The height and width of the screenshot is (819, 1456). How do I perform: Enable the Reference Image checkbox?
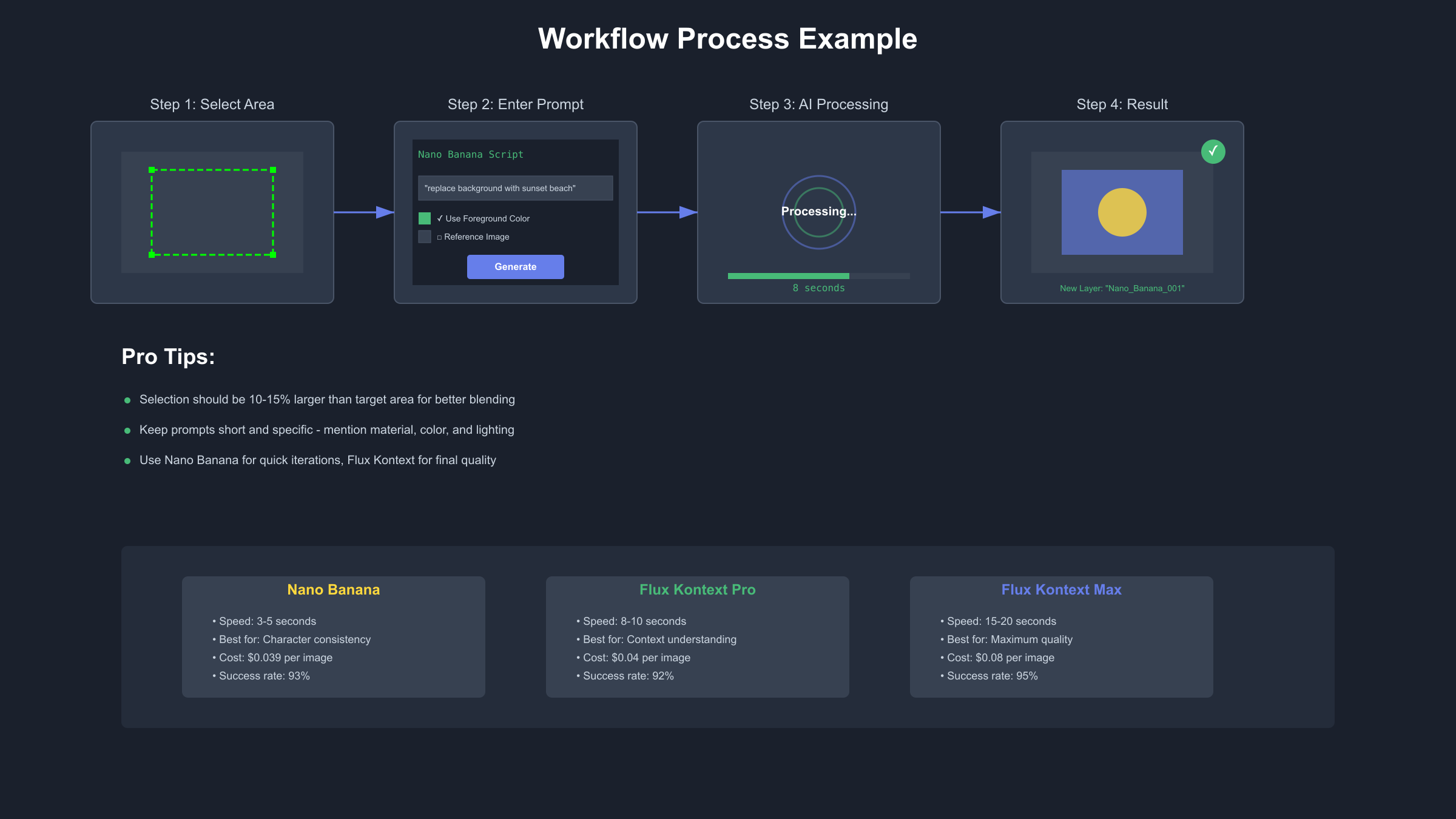425,237
